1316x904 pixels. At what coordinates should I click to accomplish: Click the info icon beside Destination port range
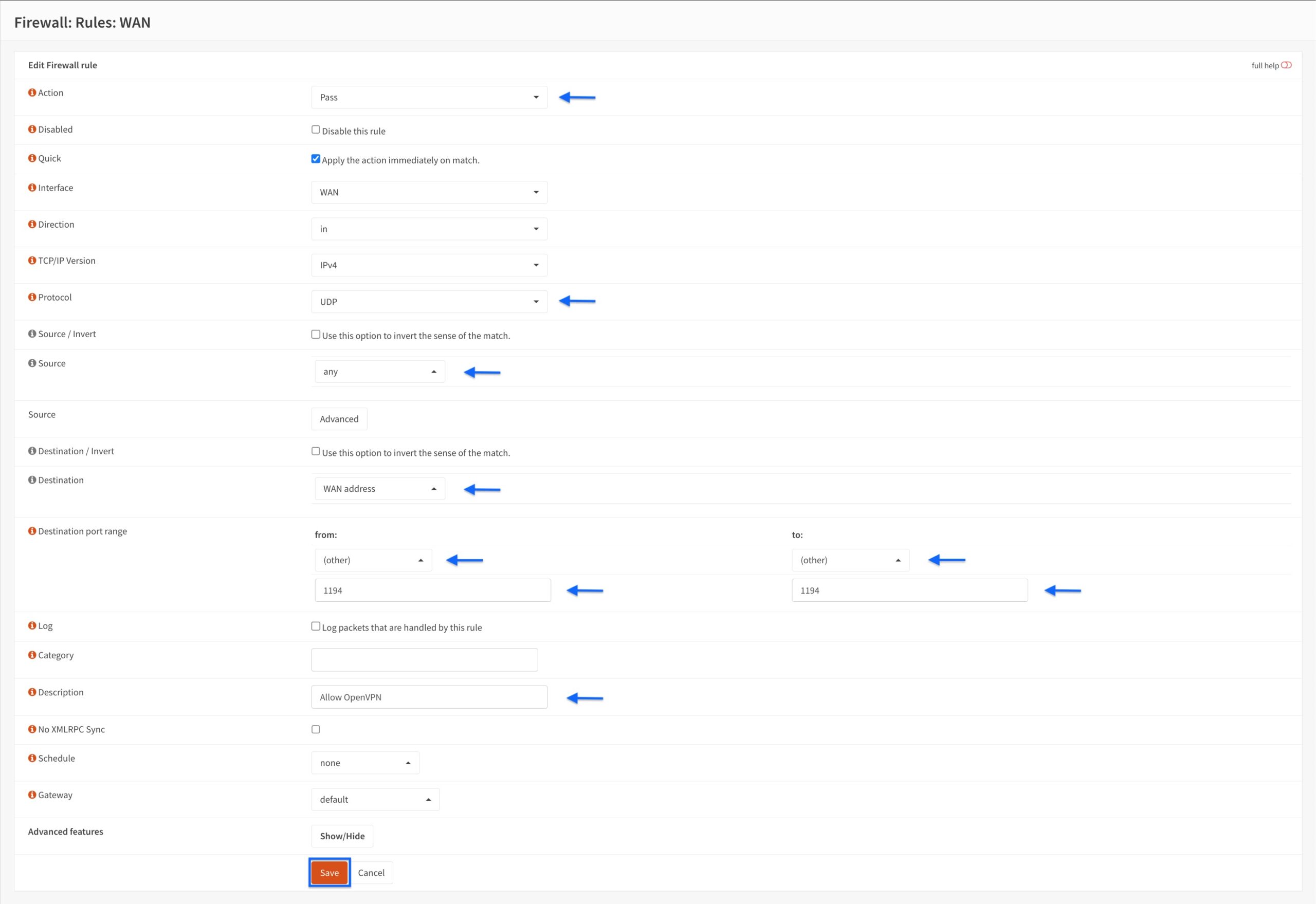(32, 531)
